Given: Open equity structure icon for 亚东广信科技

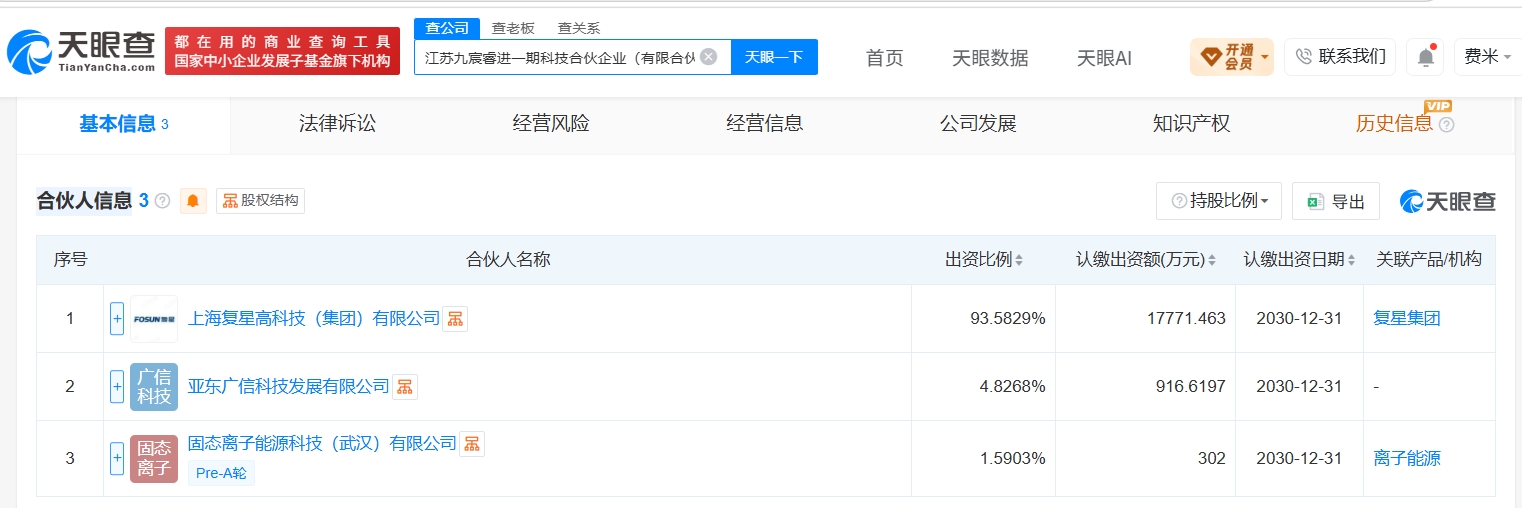Looking at the screenshot, I should tap(404, 387).
